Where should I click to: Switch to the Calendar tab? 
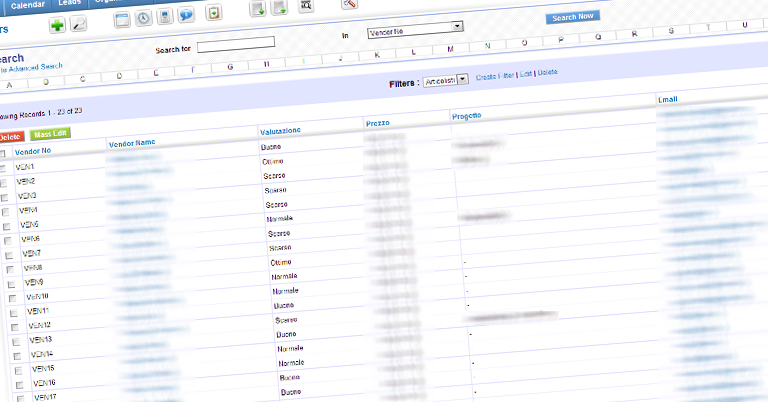(27, 5)
